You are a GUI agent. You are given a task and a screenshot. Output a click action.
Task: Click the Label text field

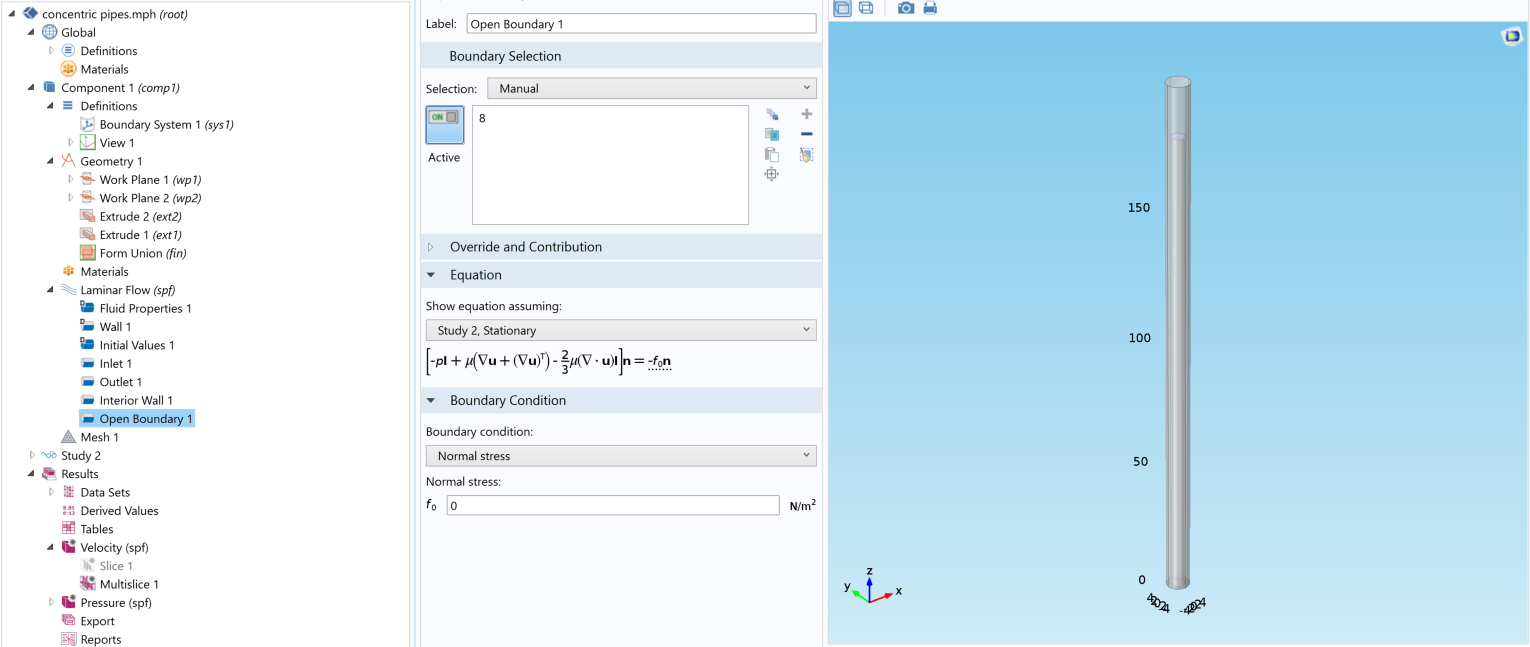(x=640, y=24)
